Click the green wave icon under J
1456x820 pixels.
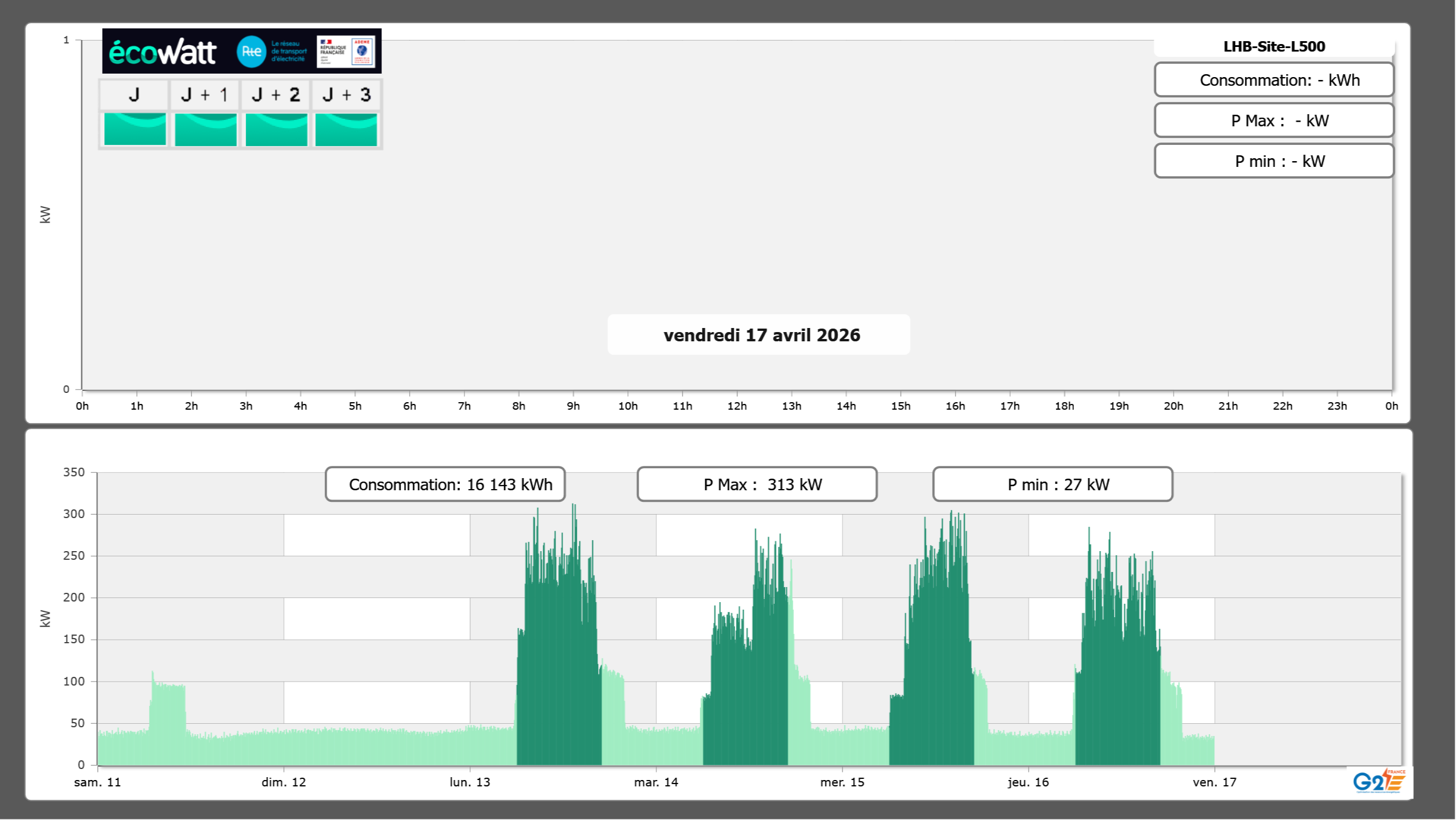point(135,129)
